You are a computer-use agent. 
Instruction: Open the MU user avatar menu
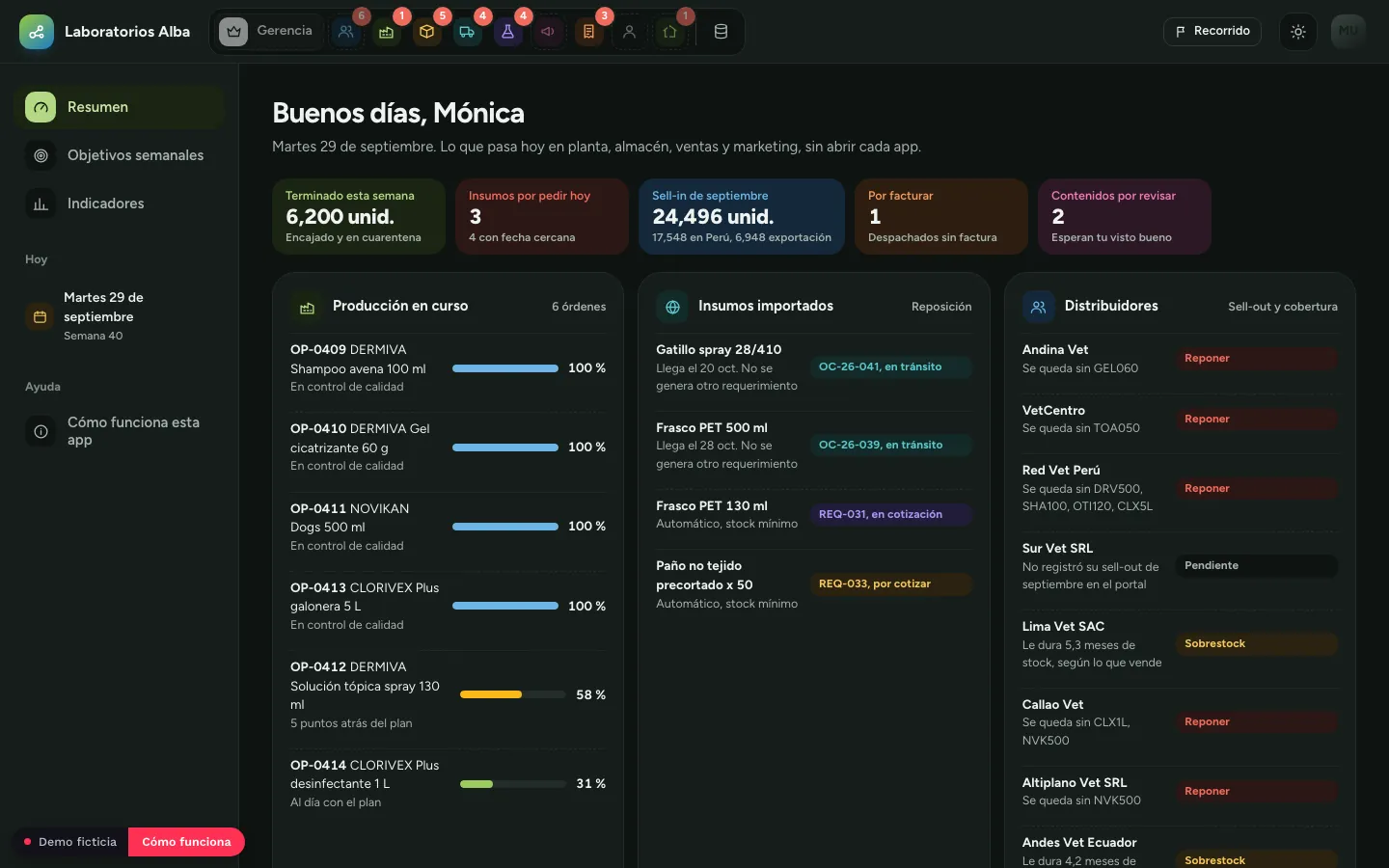pyautogui.click(x=1348, y=32)
